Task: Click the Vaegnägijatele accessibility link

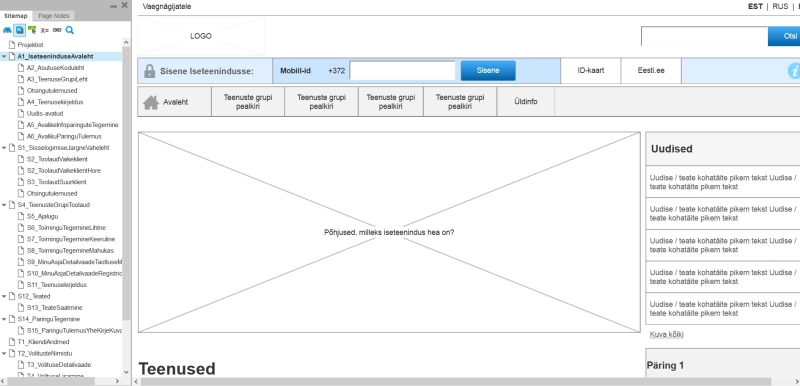Action: [167, 7]
